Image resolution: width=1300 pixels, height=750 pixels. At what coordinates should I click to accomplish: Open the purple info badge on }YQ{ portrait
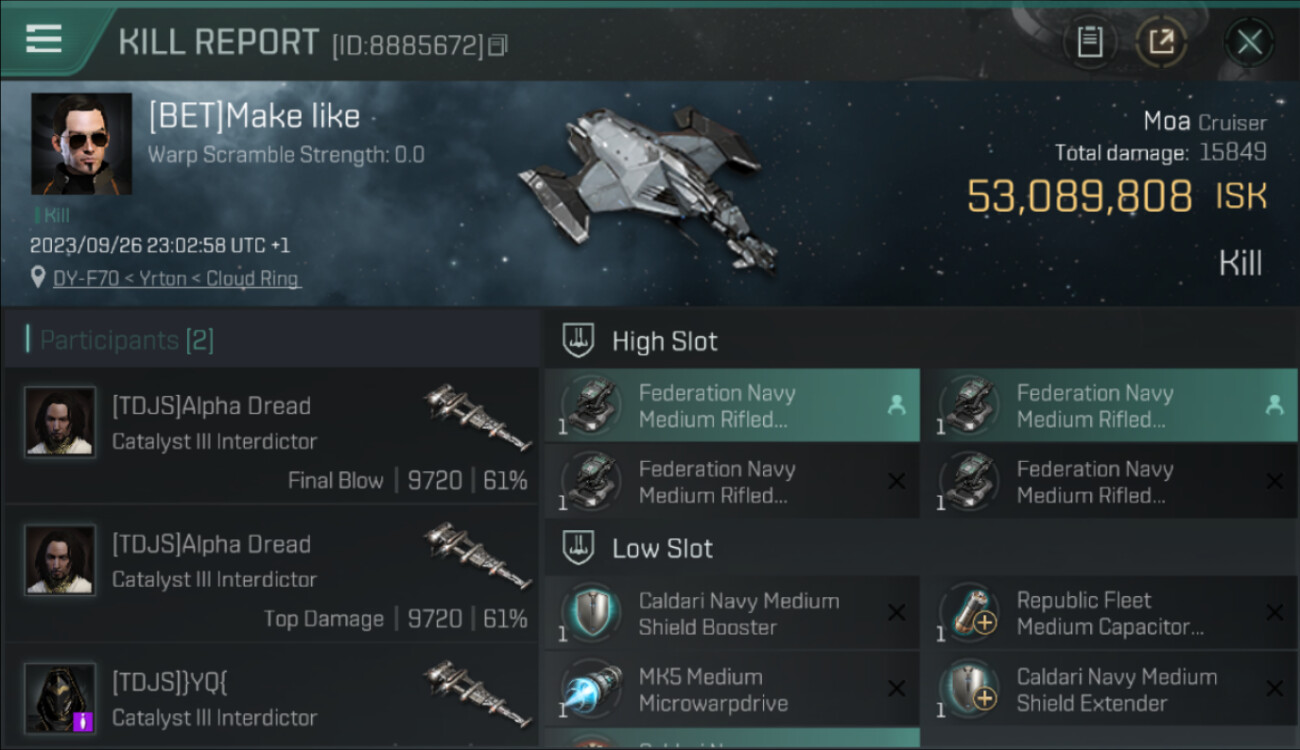point(83,720)
